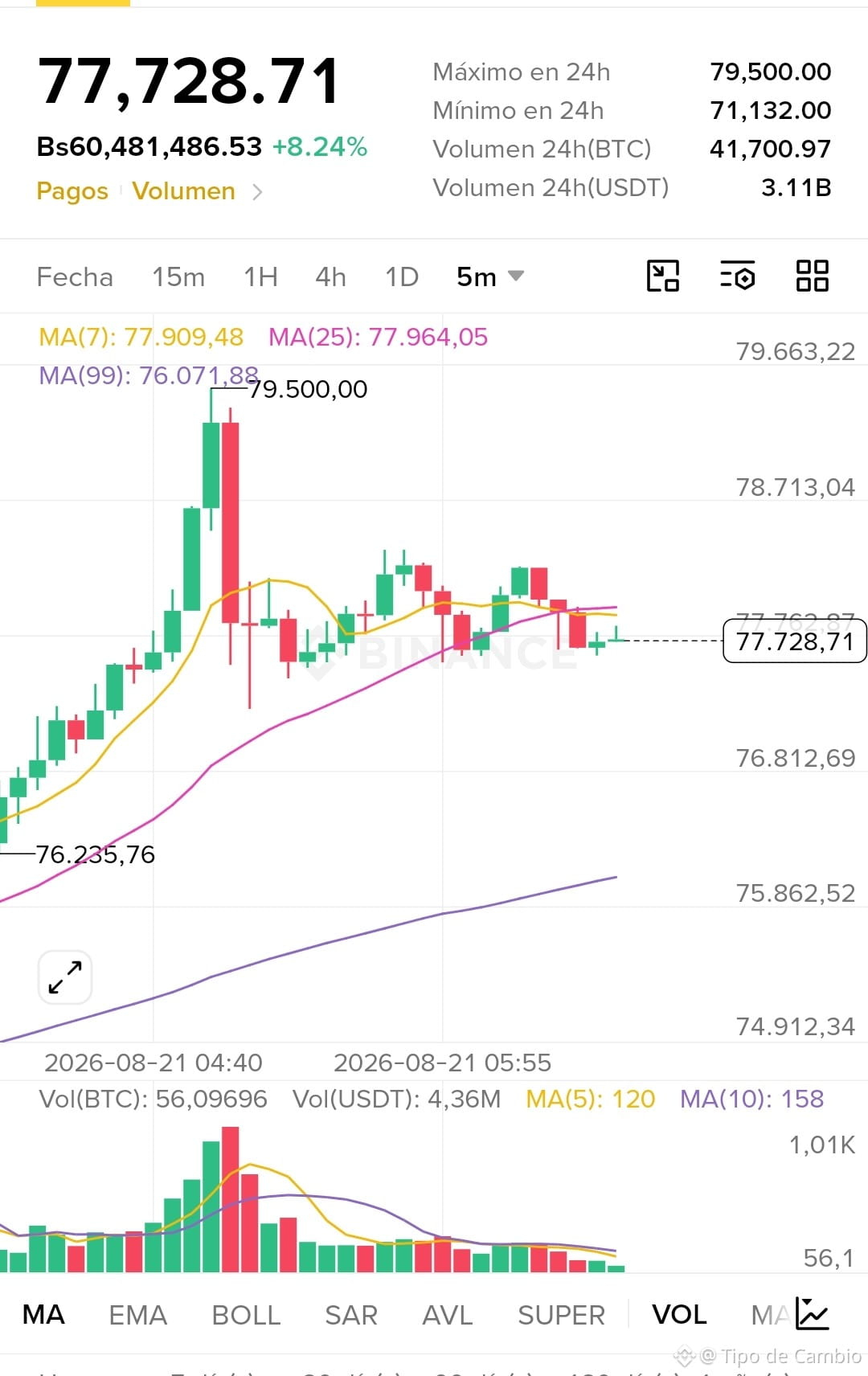Tap the MA(25): 77.964,05 label

coord(378,337)
